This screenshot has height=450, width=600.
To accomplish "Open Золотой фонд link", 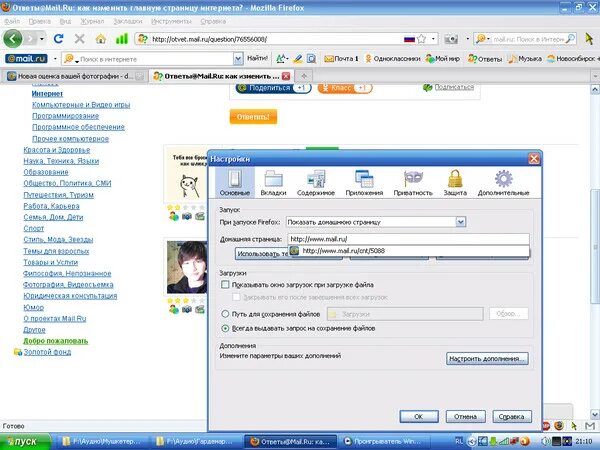I will (x=47, y=352).
